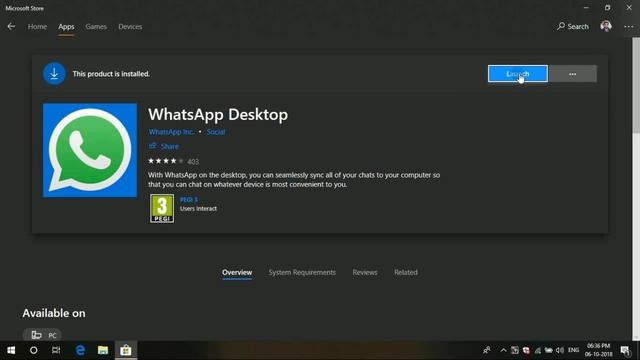Share the WhatsApp Desktop app
640x360 pixels.
click(x=164, y=146)
